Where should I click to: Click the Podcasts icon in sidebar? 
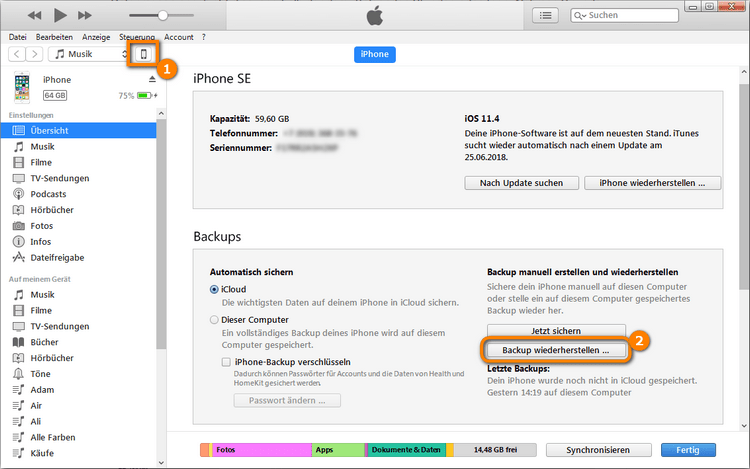[x=18, y=194]
